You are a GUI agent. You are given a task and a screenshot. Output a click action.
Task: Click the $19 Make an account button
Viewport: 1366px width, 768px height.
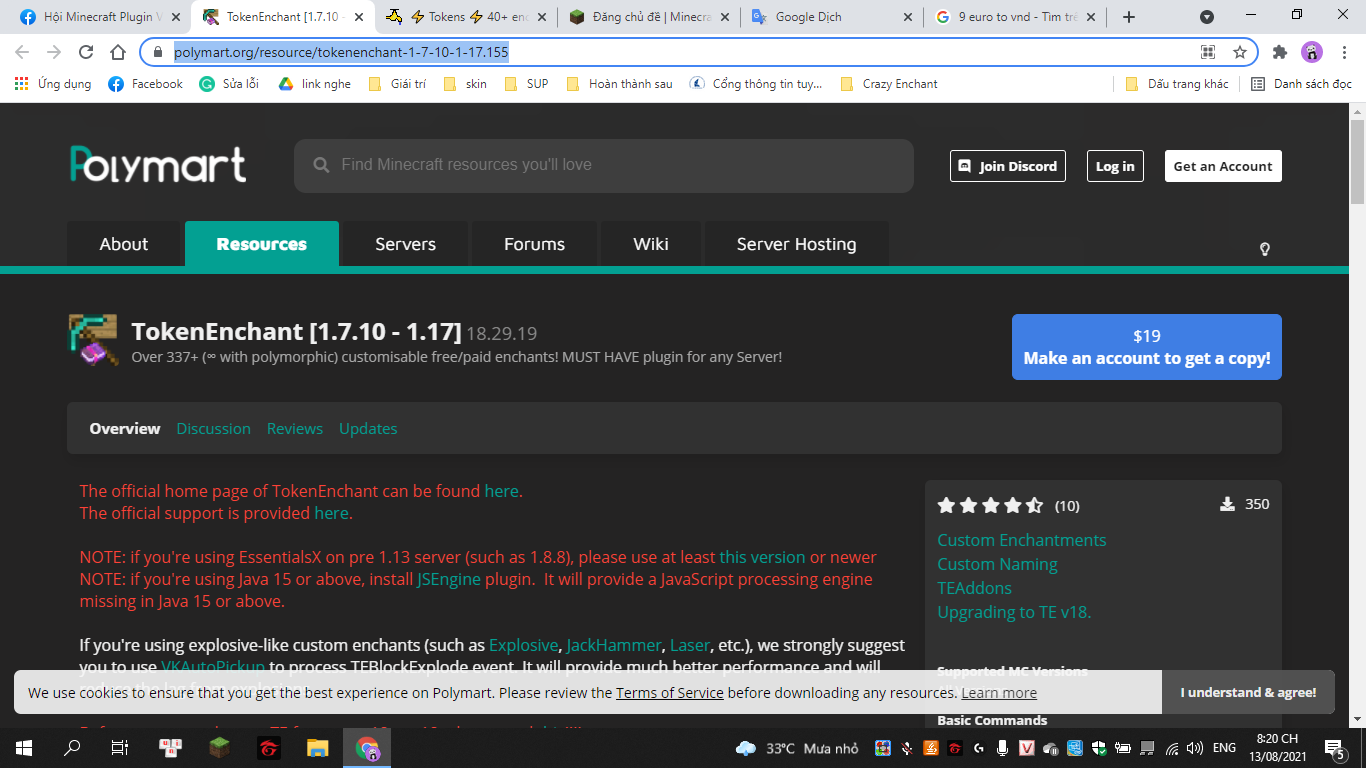(x=1147, y=347)
